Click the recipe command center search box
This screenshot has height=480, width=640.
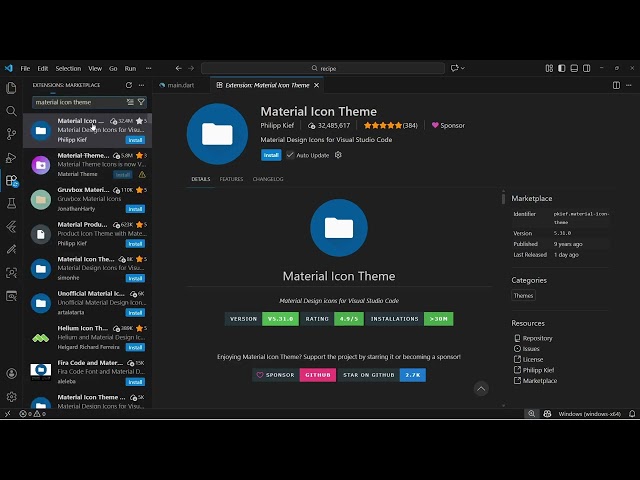[323, 68]
